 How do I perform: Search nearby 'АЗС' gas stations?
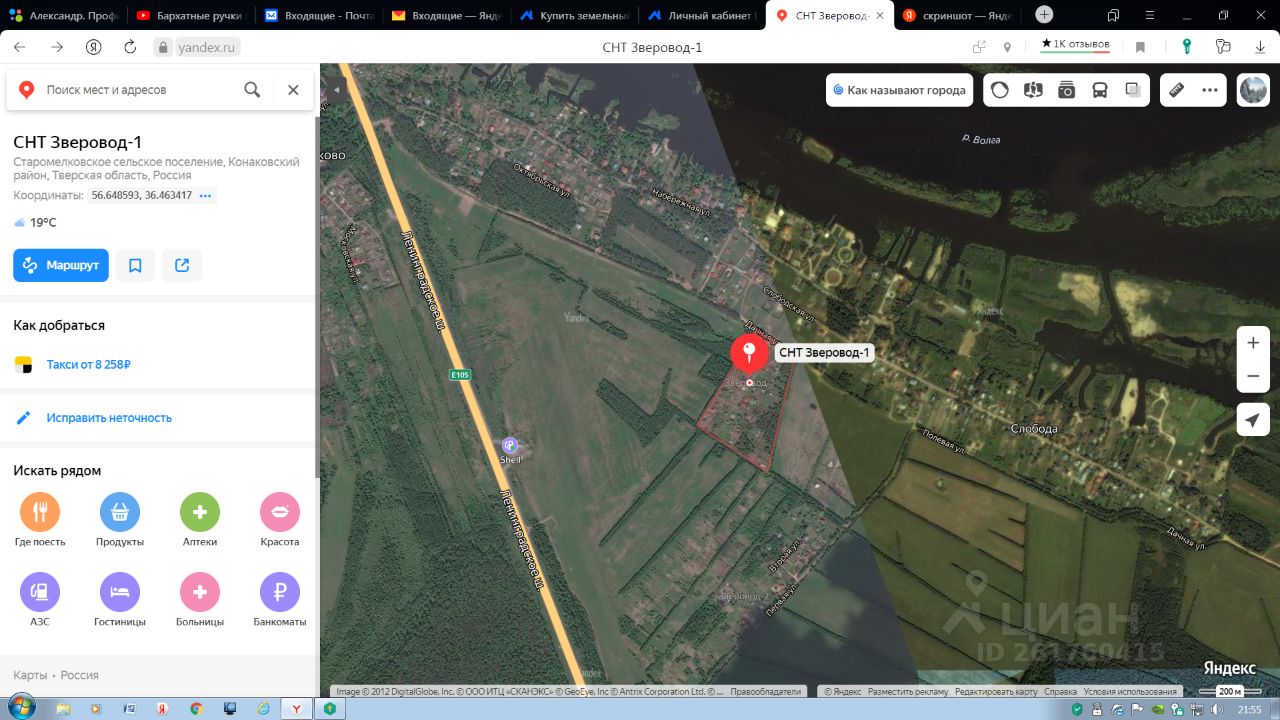[x=40, y=599]
